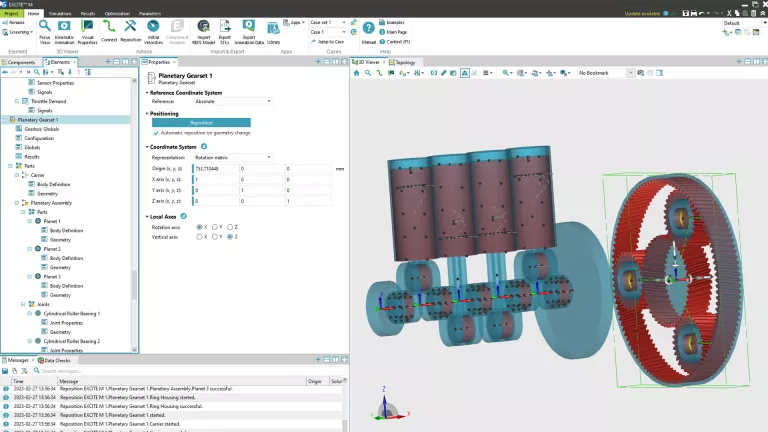Image resolution: width=768 pixels, height=432 pixels.
Task: Click the move down arrow in Elements toolbar
Action: [x=70, y=72]
